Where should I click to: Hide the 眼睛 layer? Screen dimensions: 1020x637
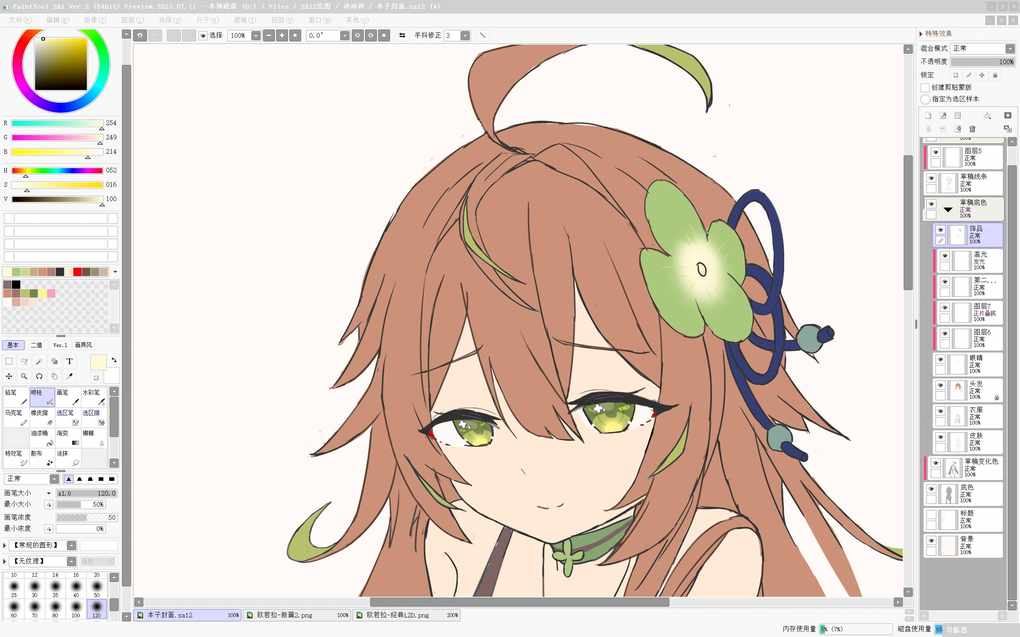click(x=941, y=359)
